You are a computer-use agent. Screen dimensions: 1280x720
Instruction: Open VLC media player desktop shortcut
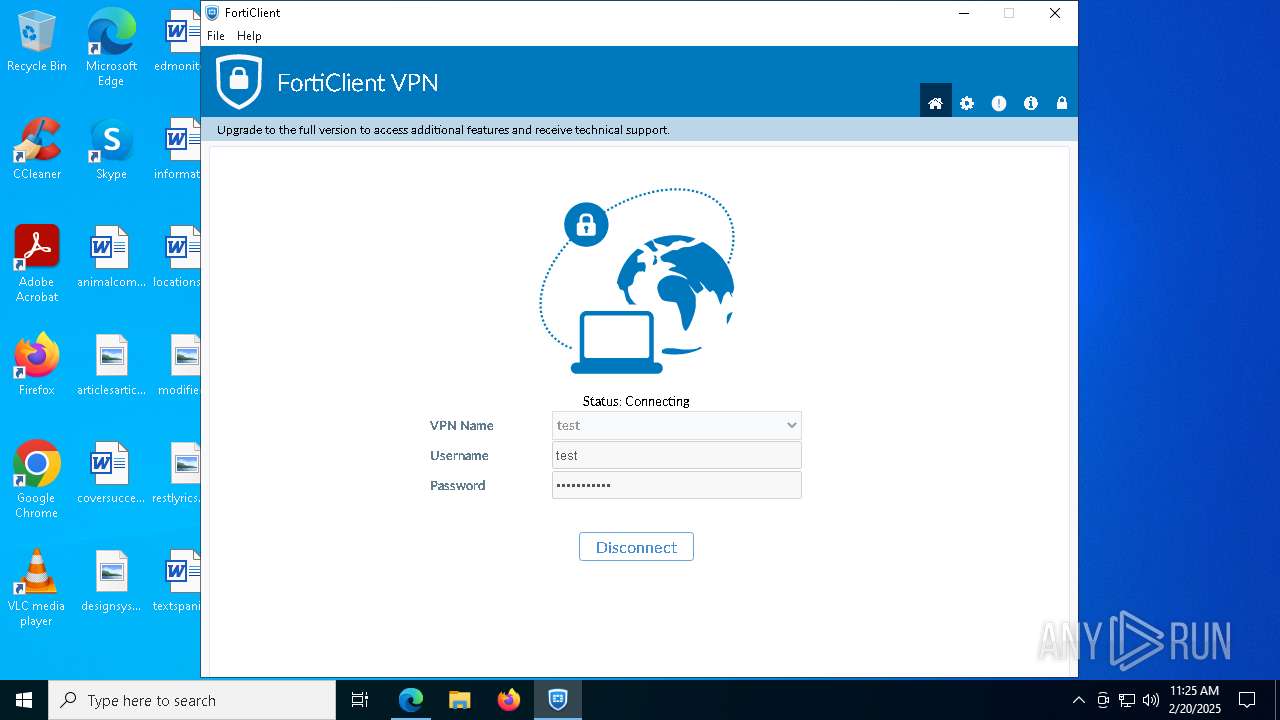coord(37,588)
